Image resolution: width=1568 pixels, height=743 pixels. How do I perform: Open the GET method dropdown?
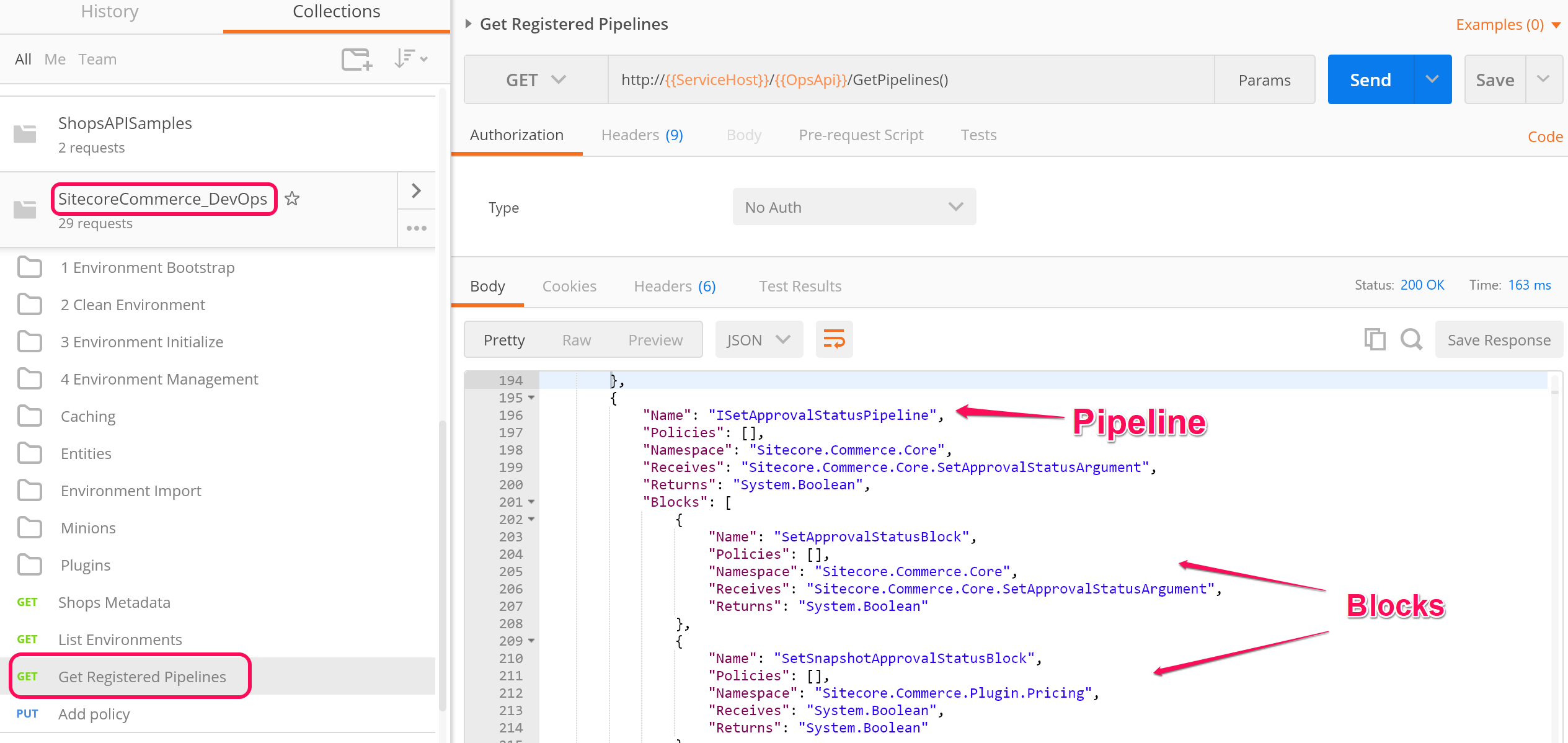point(536,79)
